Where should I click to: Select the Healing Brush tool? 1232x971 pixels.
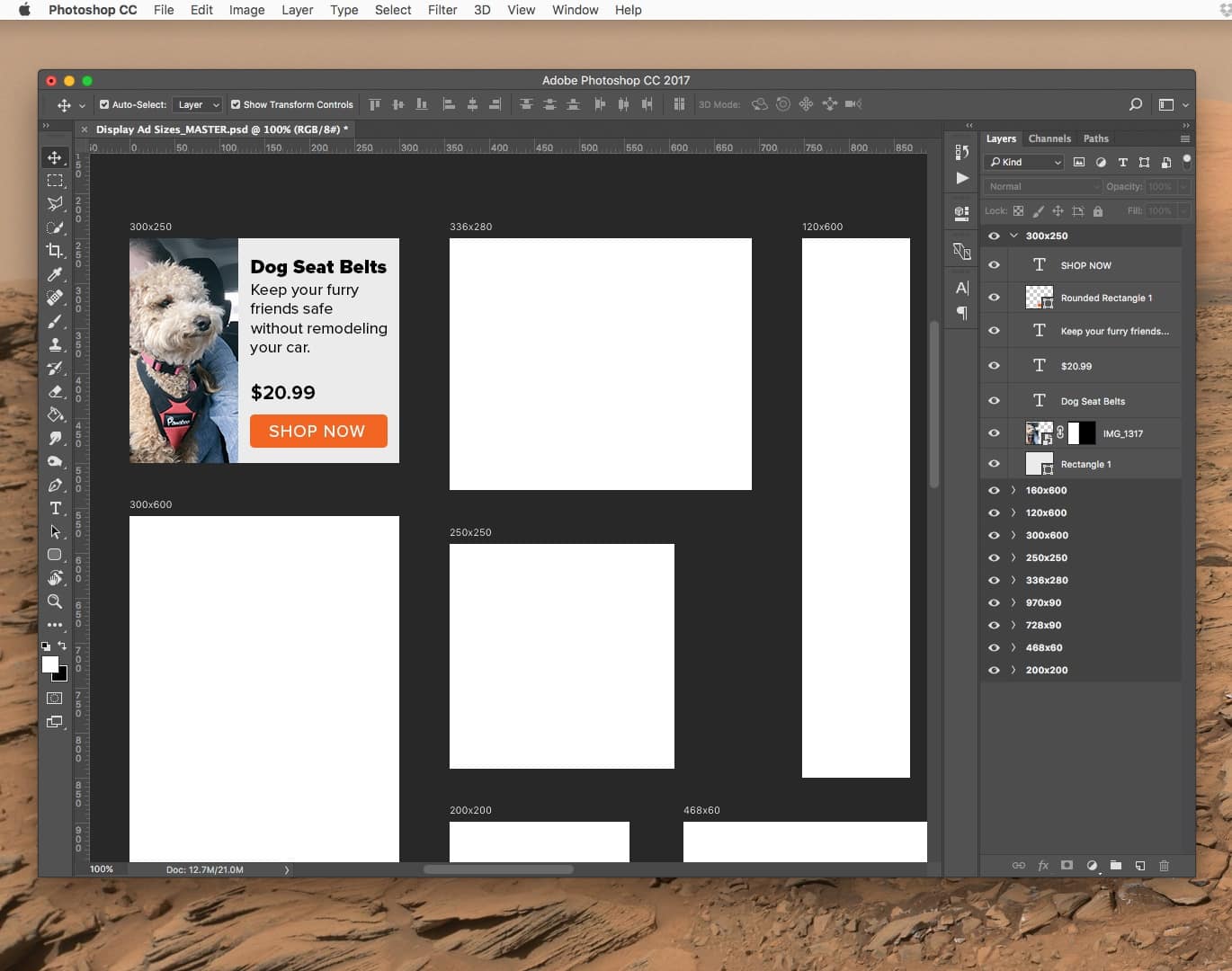click(55, 298)
